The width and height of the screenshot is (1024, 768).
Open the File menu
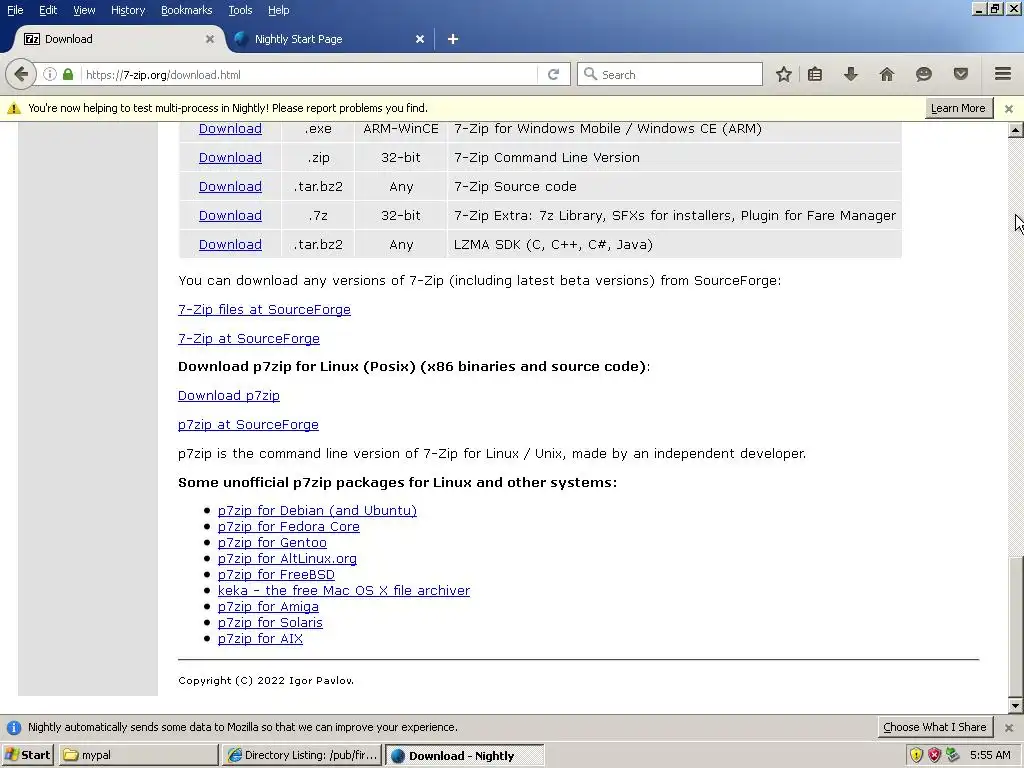pos(15,10)
